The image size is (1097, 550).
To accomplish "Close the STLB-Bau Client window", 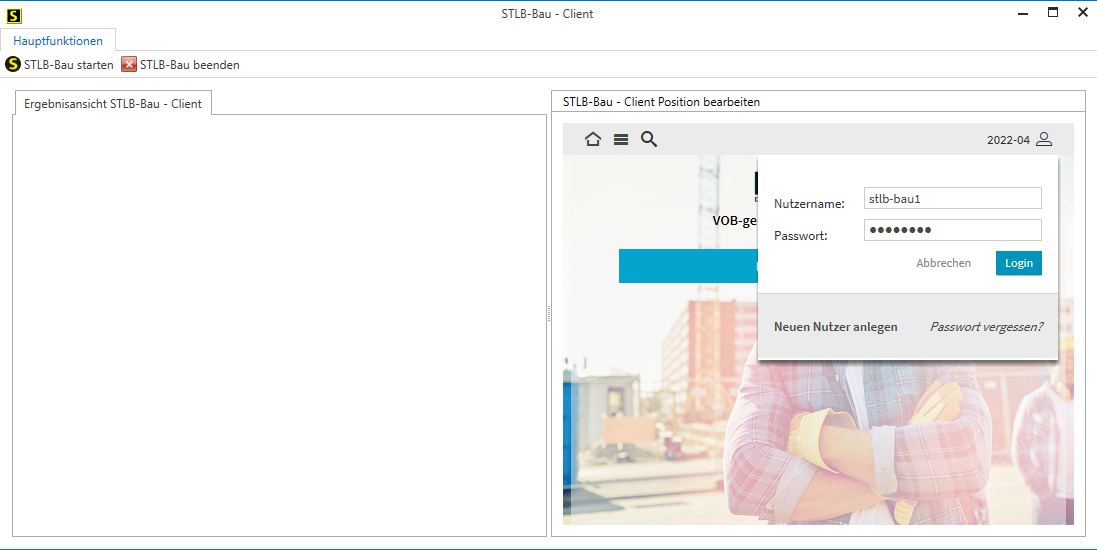I will click(1082, 13).
